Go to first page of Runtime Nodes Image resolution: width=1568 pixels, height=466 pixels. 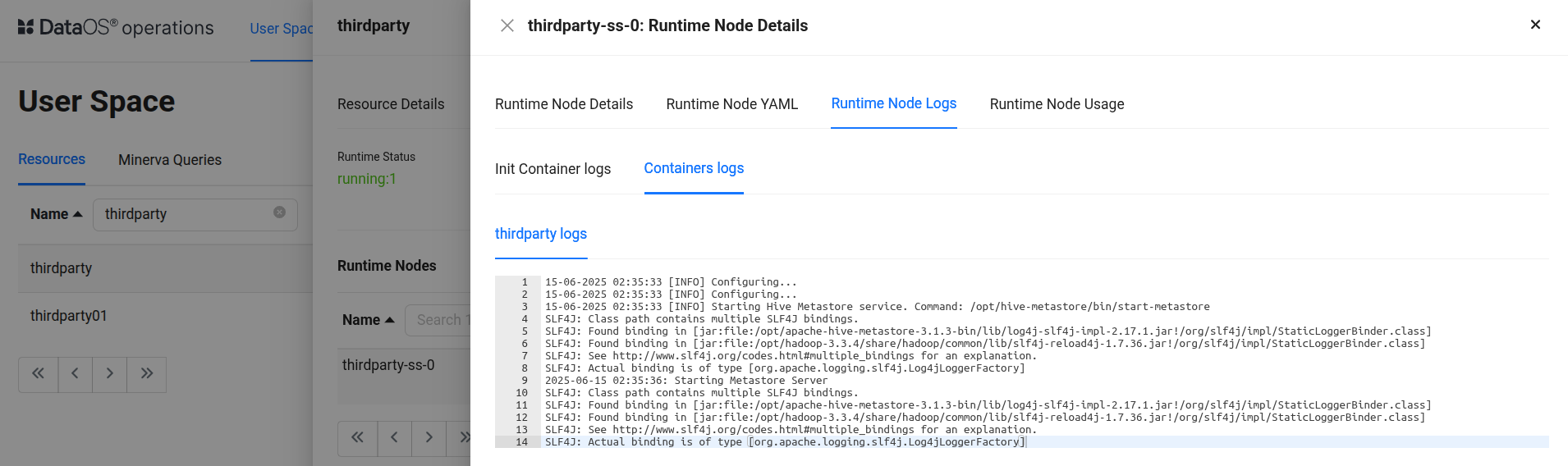click(357, 438)
